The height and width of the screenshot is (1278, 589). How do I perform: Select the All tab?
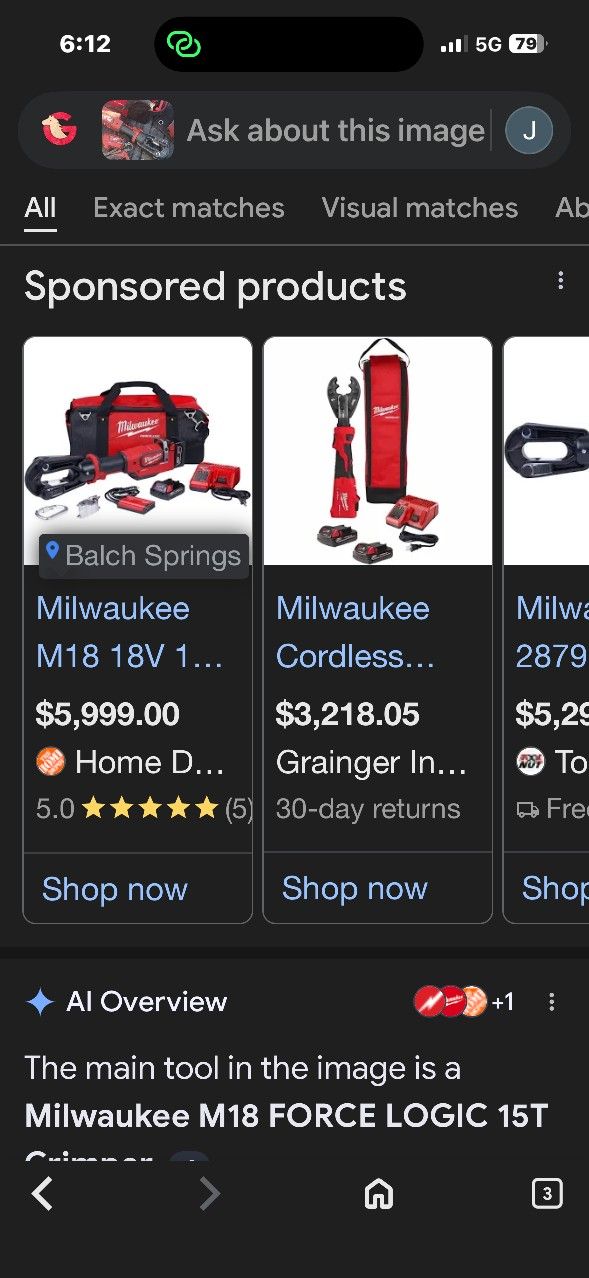click(x=40, y=208)
